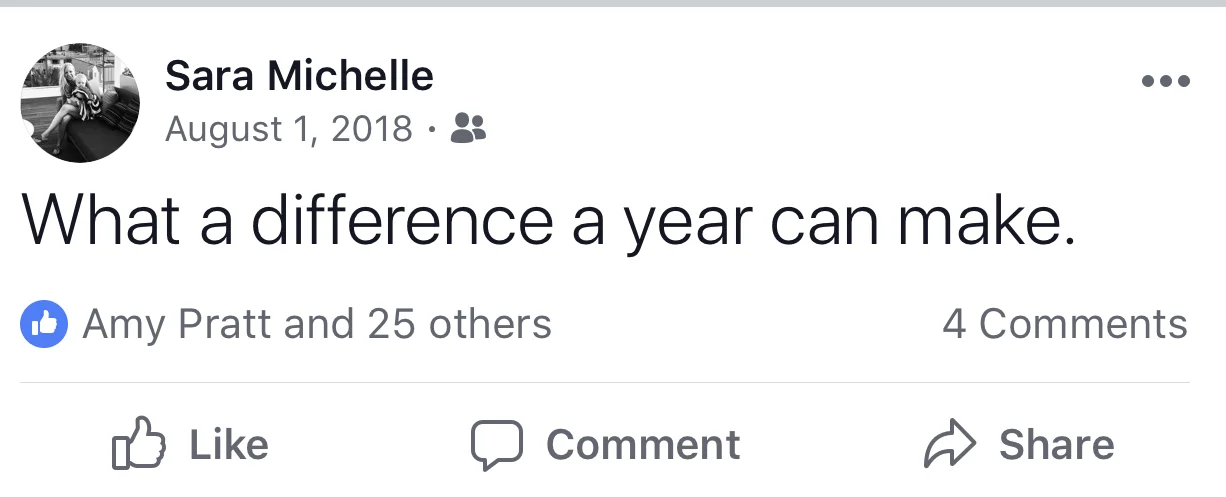This screenshot has width=1226, height=497.
Task: Click the year 2018 in the post date
Action: (373, 129)
